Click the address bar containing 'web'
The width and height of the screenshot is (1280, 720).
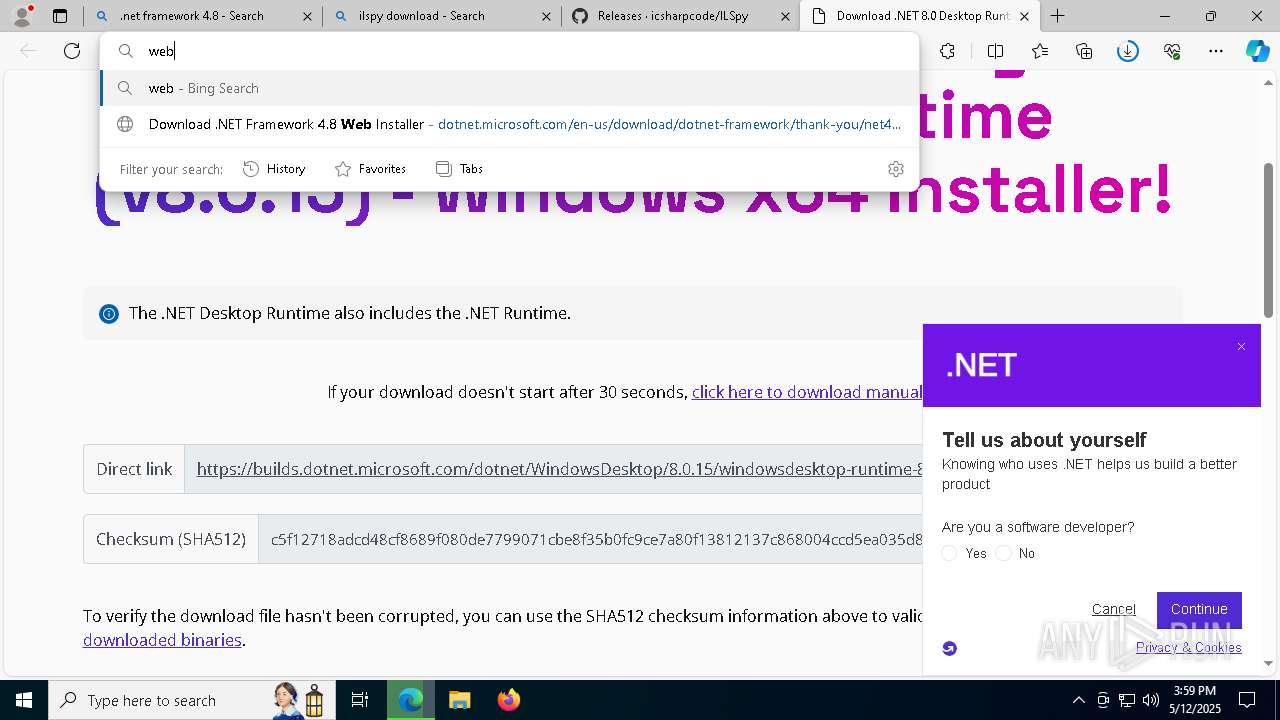pos(509,51)
